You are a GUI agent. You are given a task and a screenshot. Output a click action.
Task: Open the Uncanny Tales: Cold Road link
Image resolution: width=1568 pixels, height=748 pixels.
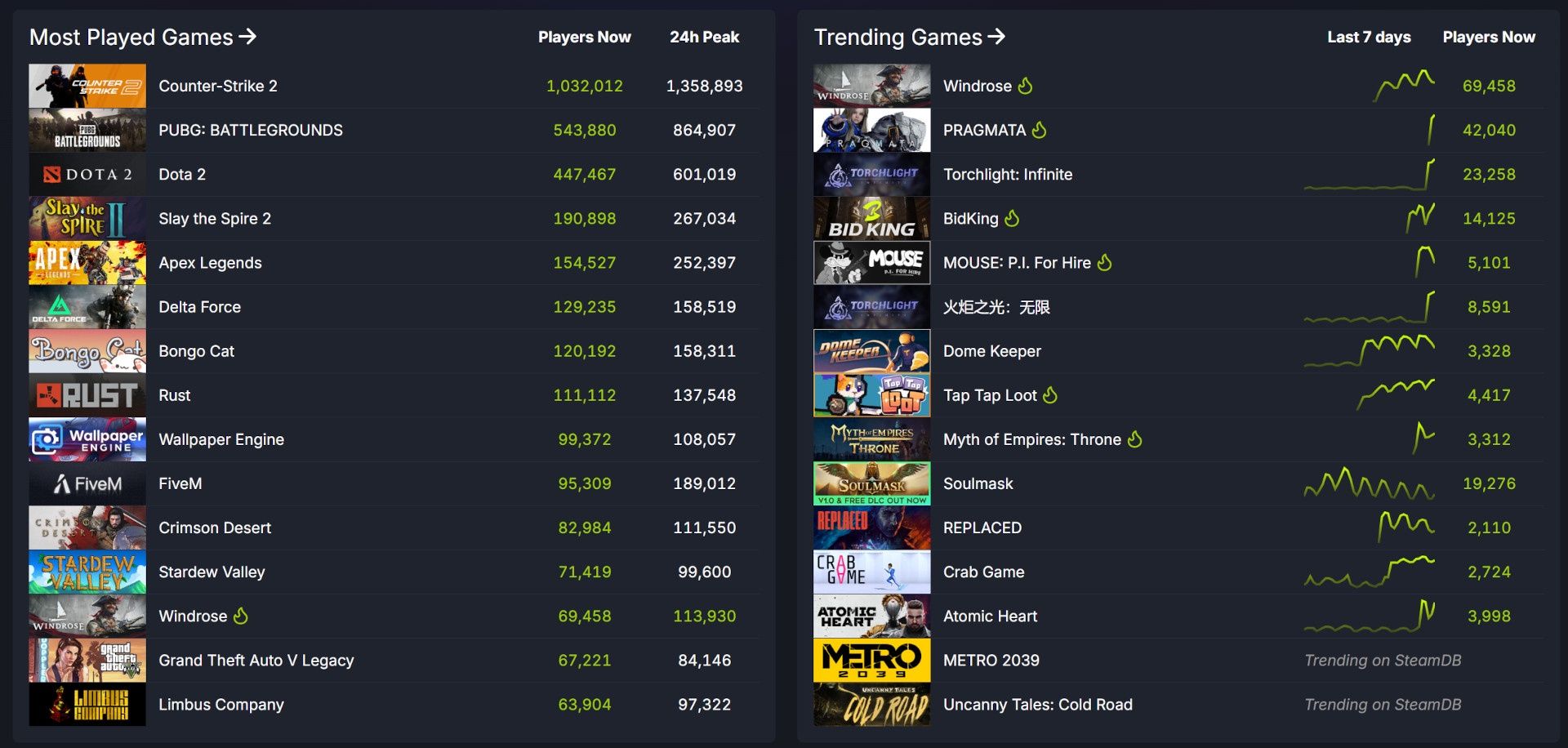click(1038, 704)
